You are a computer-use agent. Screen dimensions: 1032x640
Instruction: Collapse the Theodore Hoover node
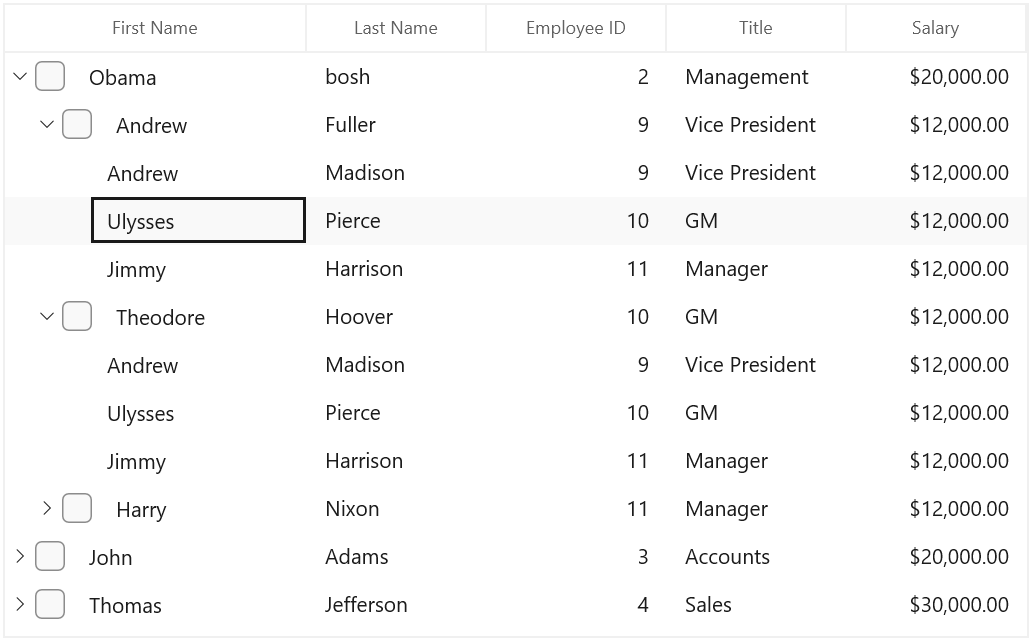[x=47, y=317]
